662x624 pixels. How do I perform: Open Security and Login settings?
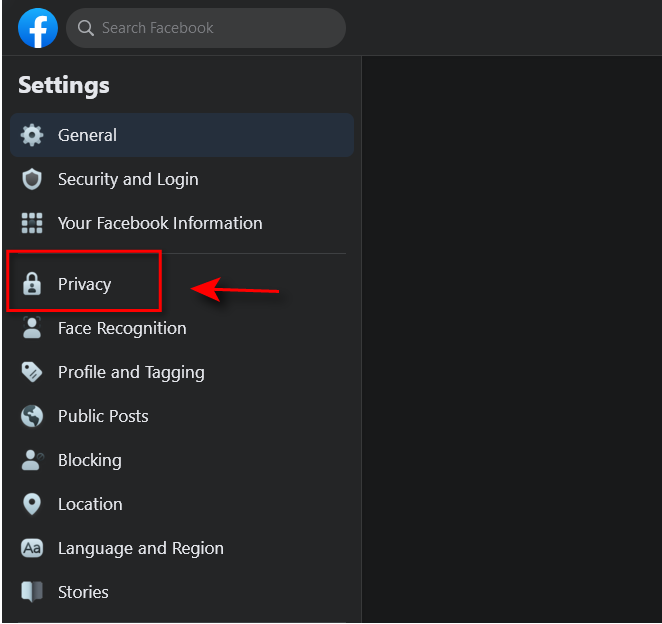click(x=182, y=179)
